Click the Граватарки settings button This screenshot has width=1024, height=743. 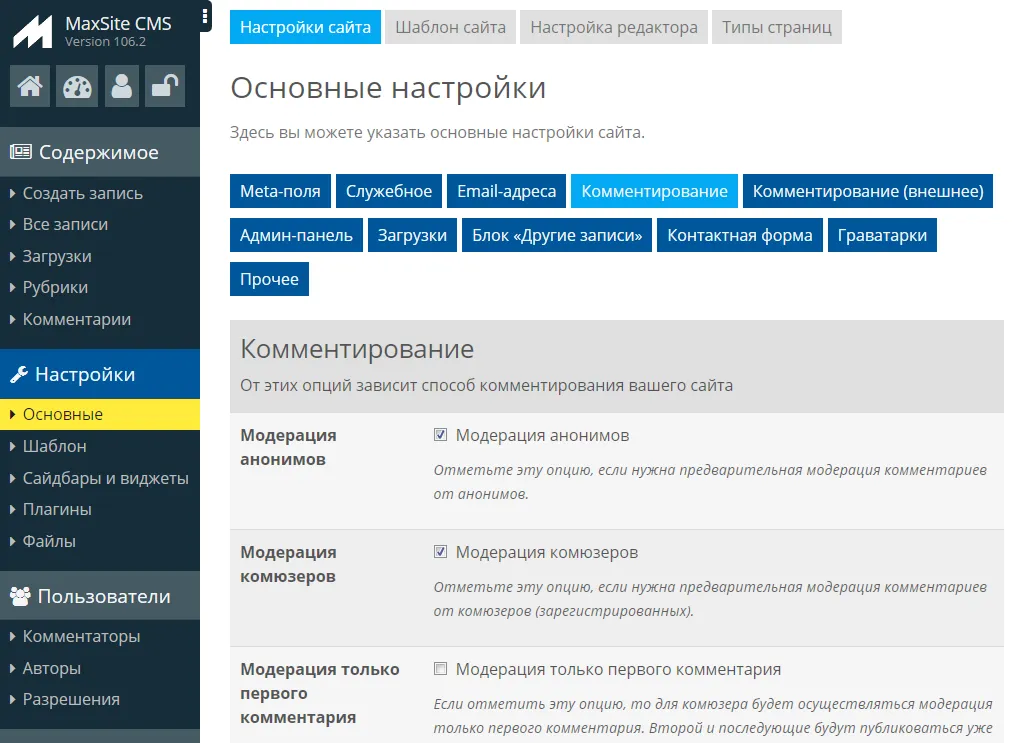tap(882, 235)
